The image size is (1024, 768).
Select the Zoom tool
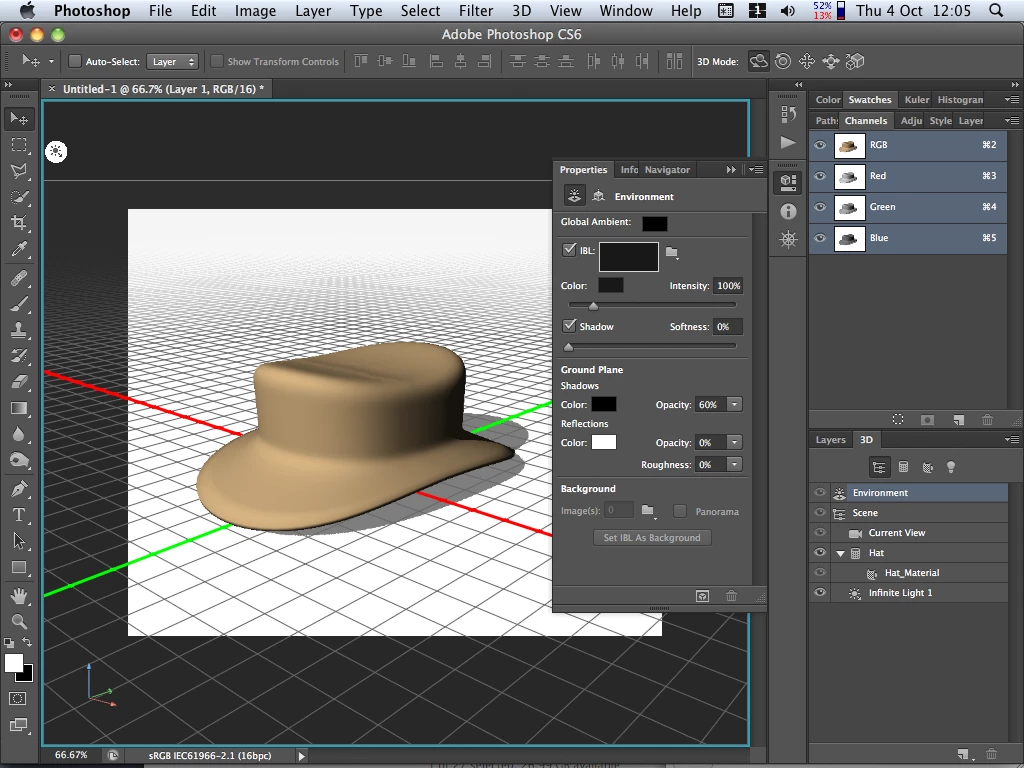point(19,621)
